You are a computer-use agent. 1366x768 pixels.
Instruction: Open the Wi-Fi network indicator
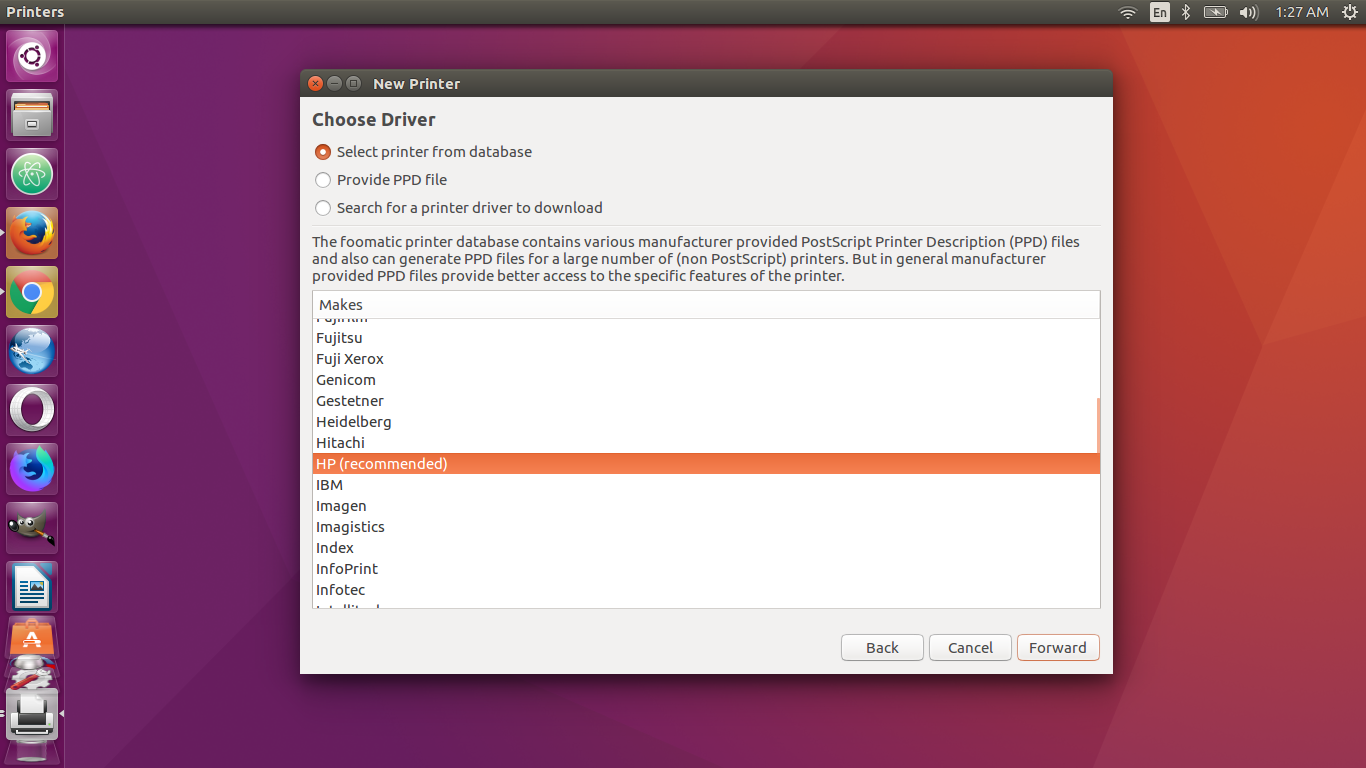coord(1128,12)
